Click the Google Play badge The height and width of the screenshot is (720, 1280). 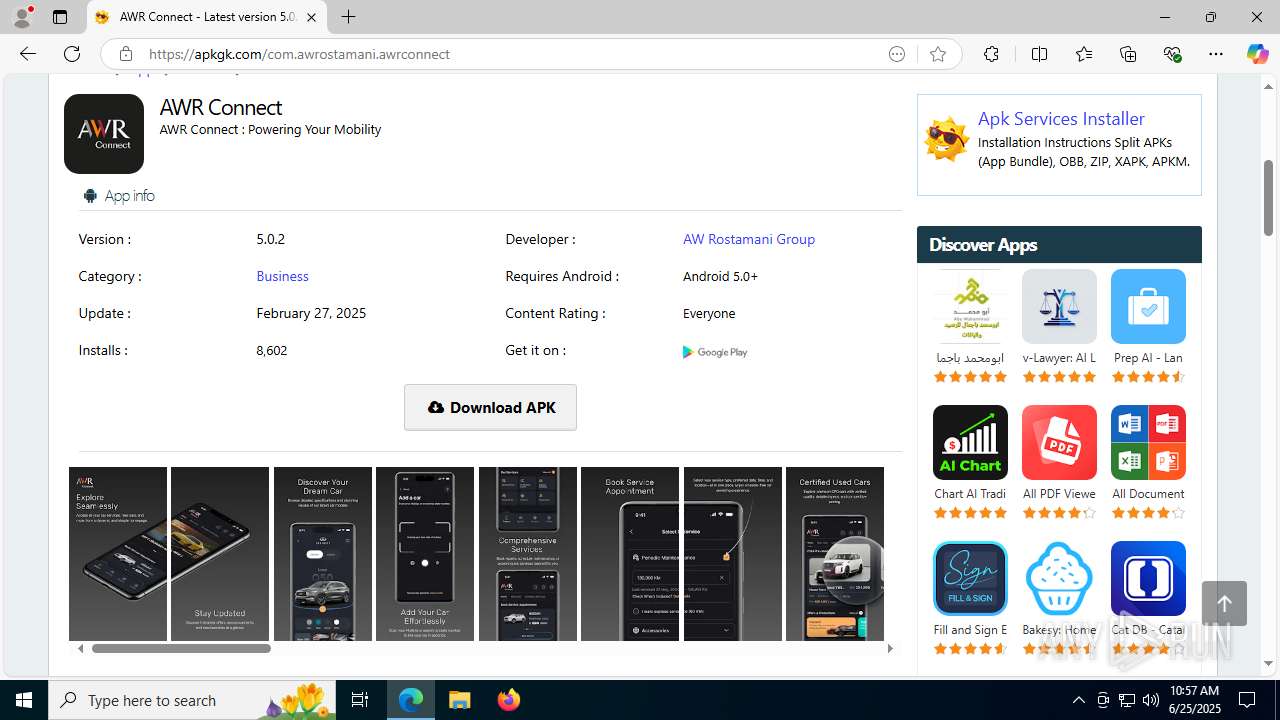[x=715, y=352]
